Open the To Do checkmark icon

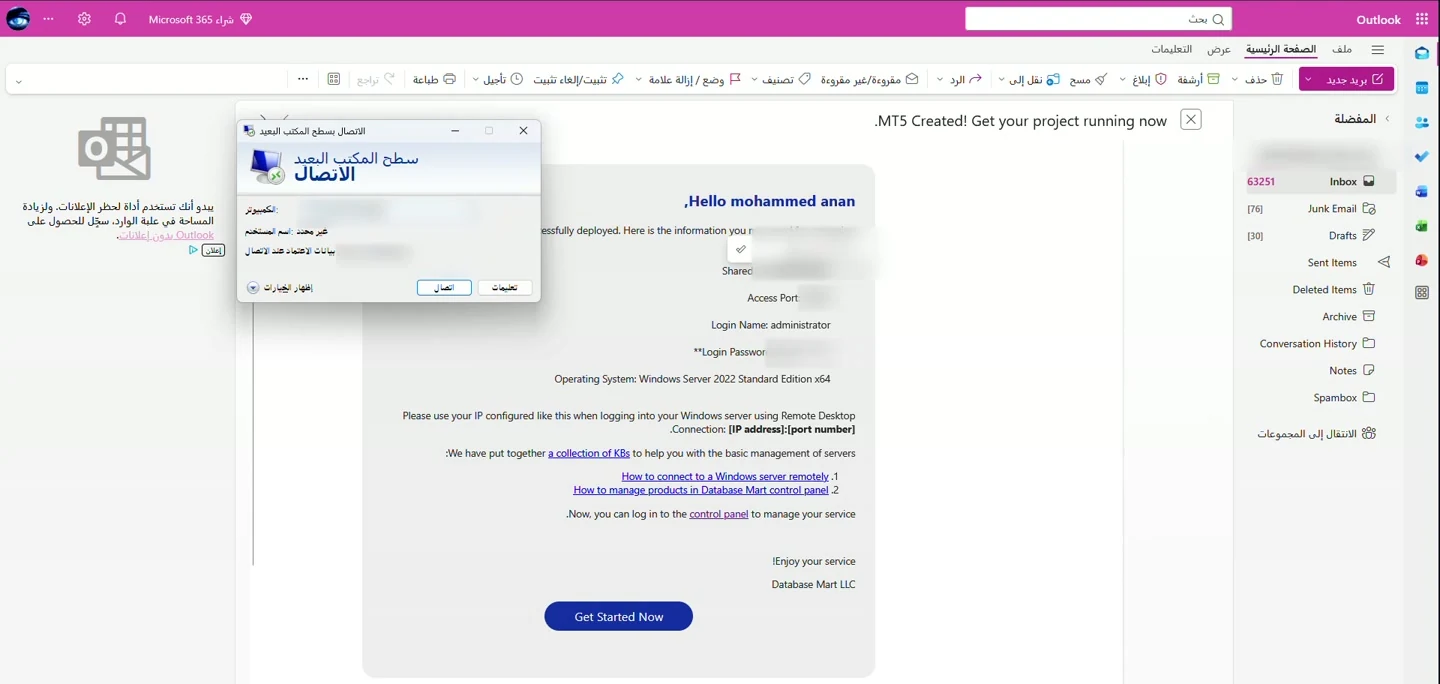pos(1422,157)
